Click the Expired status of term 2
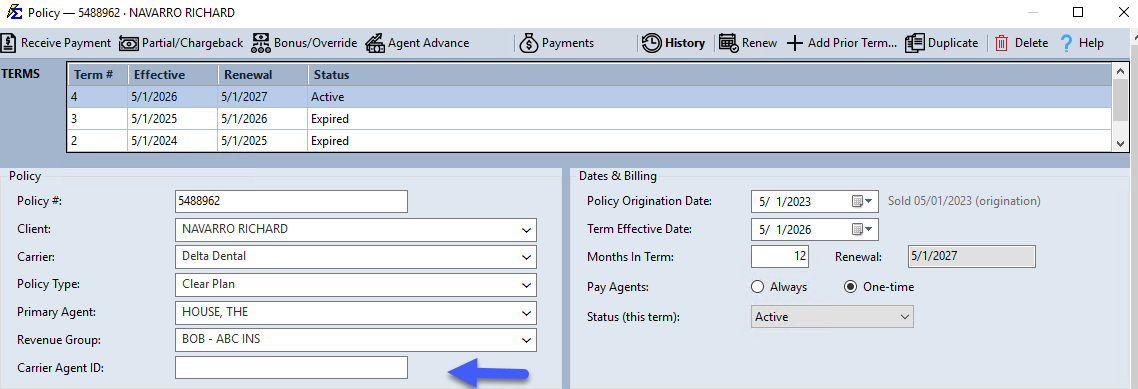 pos(329,141)
